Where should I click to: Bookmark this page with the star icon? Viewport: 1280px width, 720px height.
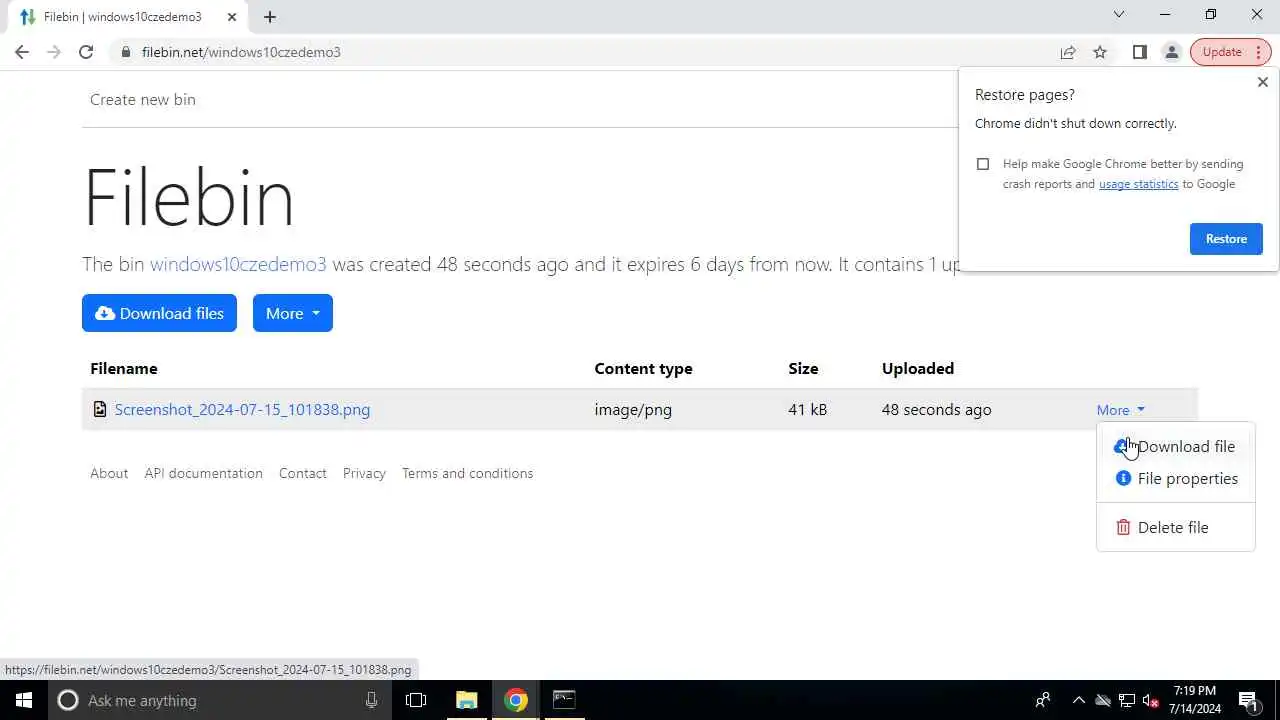(1100, 52)
